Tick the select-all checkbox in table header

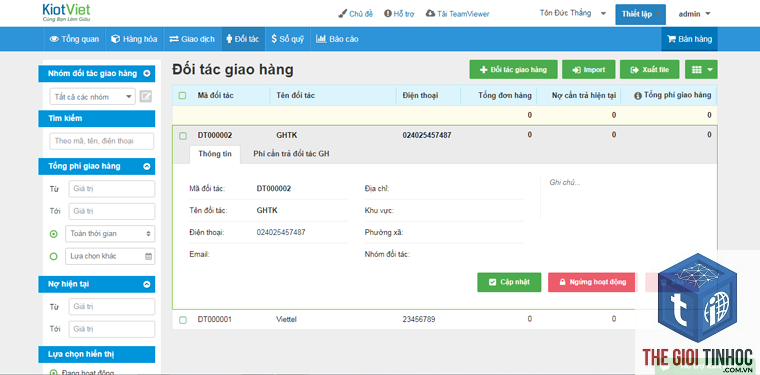tap(182, 95)
